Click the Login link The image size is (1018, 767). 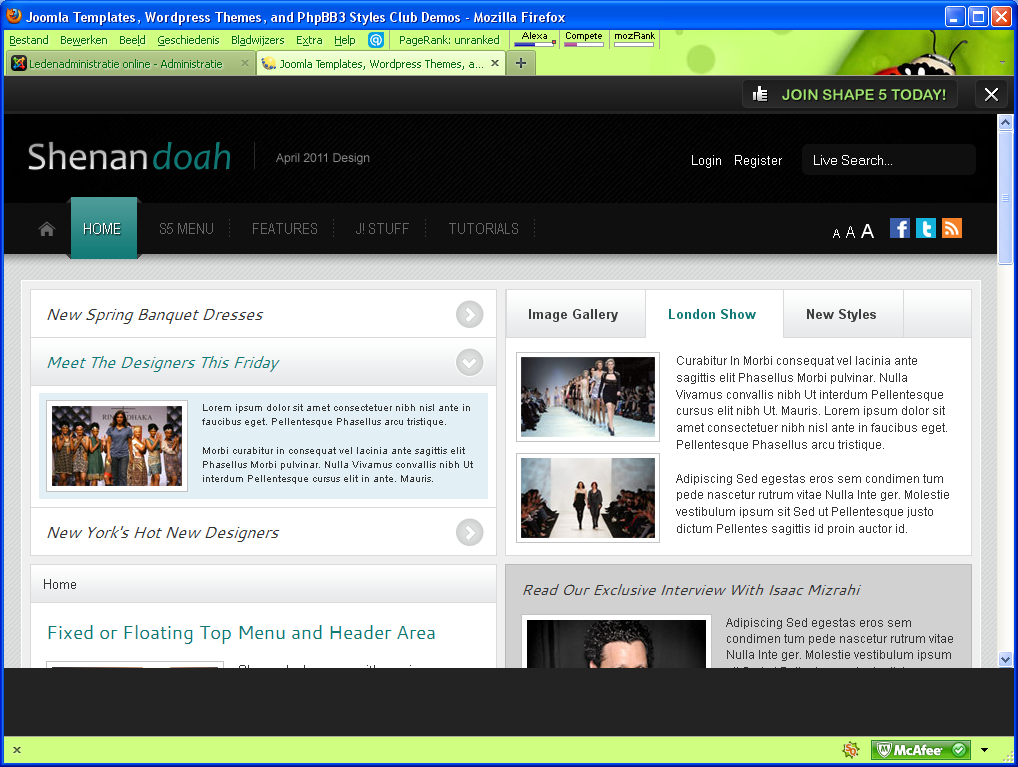click(x=706, y=160)
